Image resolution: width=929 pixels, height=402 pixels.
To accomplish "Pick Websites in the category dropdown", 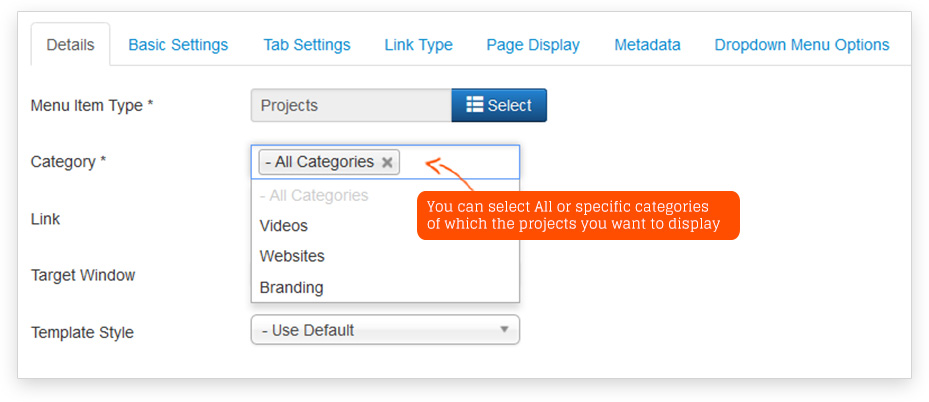I will point(292,256).
